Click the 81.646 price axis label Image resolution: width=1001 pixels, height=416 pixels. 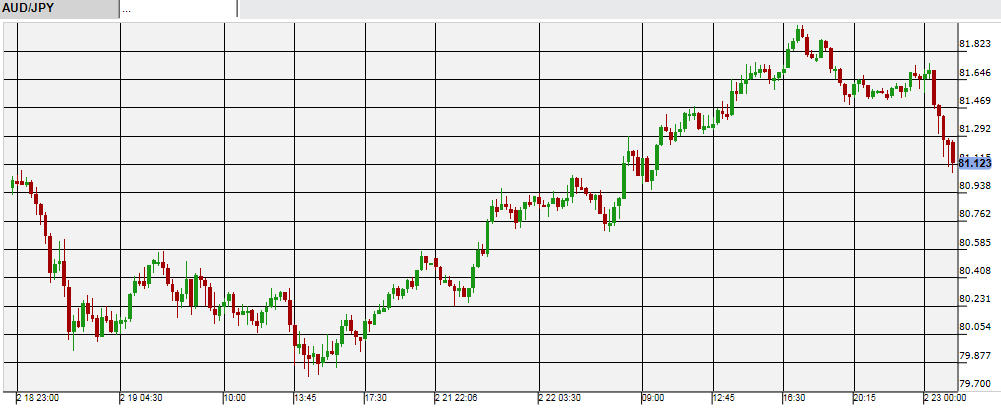(974, 73)
